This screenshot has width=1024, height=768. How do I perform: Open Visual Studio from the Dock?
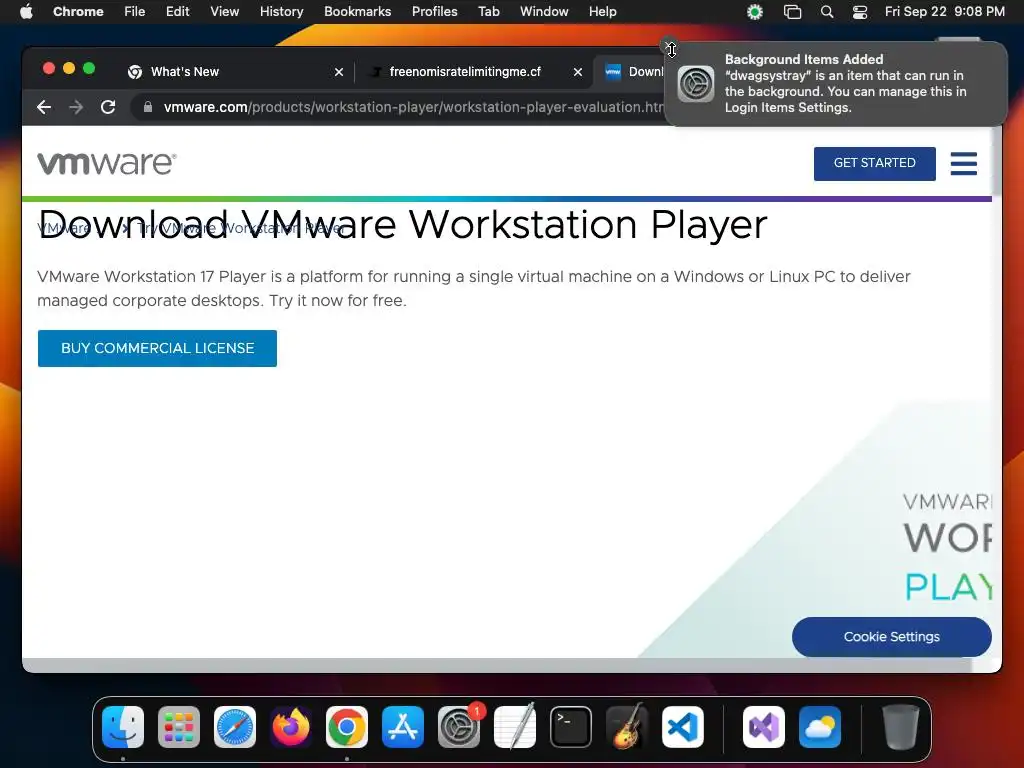(x=764, y=727)
